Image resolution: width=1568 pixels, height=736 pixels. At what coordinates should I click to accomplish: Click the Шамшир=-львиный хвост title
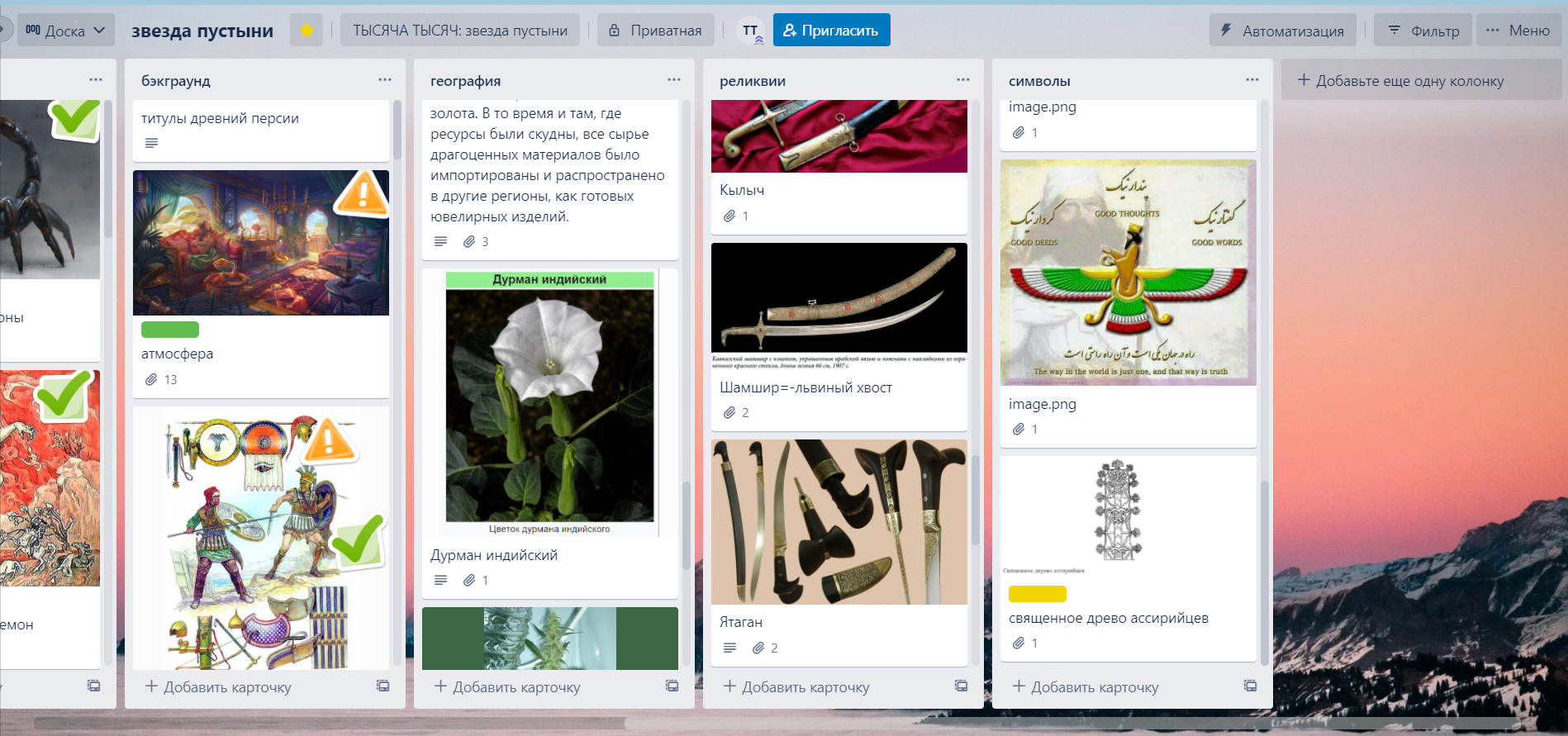point(805,387)
